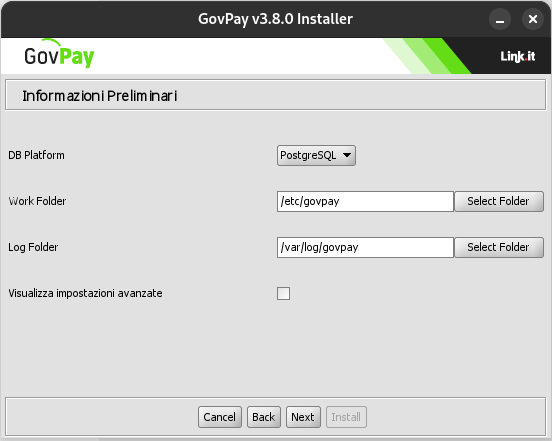This screenshot has width=552, height=441.
Task: Minimize the GovPay Installer window
Action: tap(500, 19)
